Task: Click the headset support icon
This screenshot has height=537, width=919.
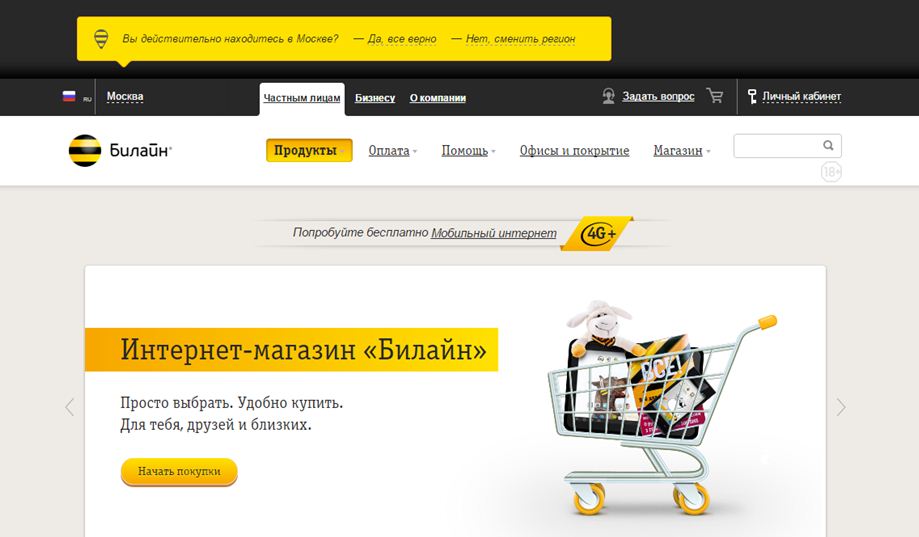Action: click(608, 96)
